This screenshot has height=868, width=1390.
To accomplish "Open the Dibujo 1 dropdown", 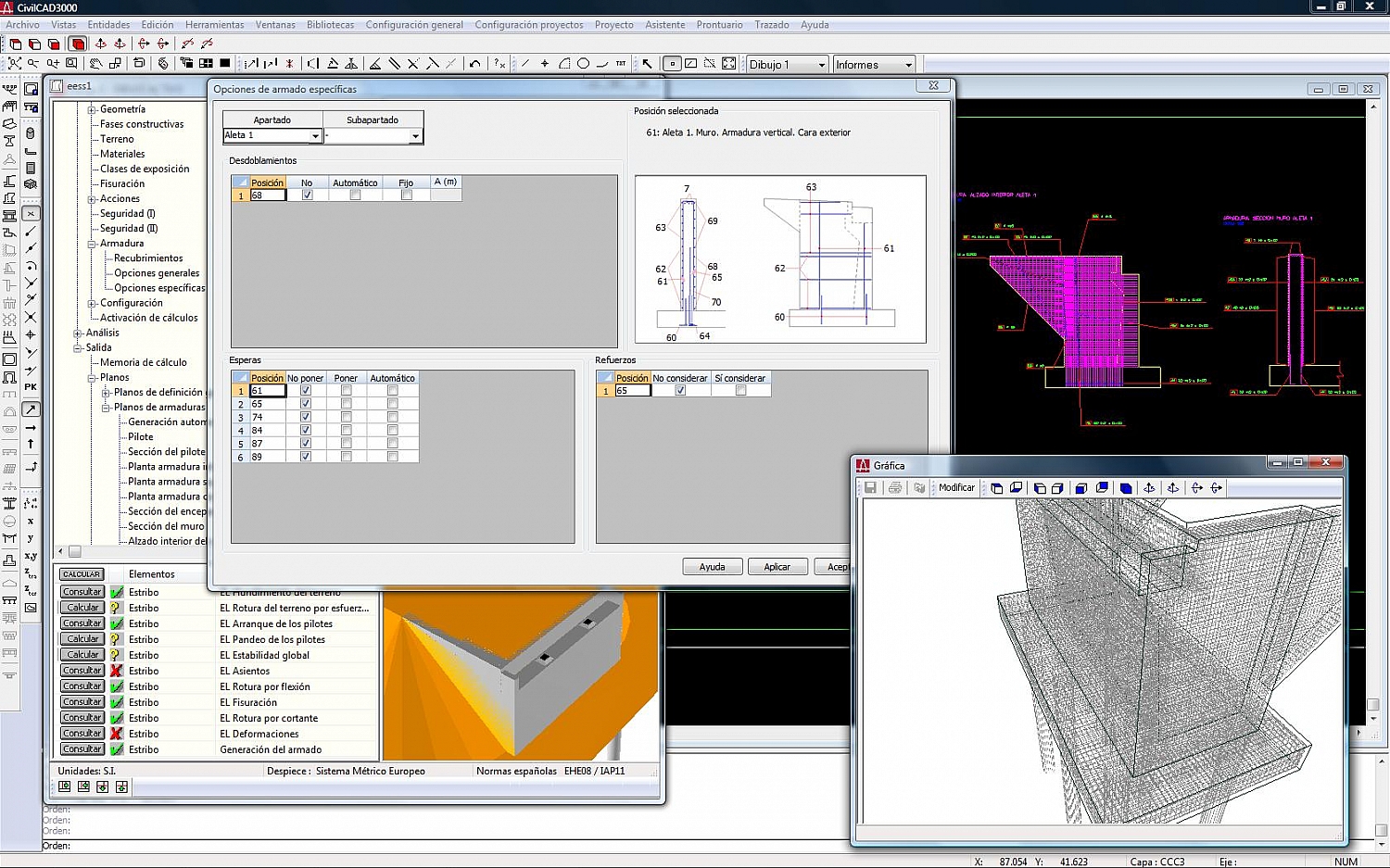I will (x=821, y=64).
